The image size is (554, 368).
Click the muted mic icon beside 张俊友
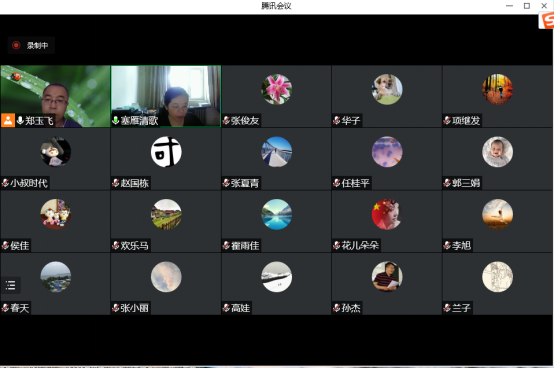226,121
